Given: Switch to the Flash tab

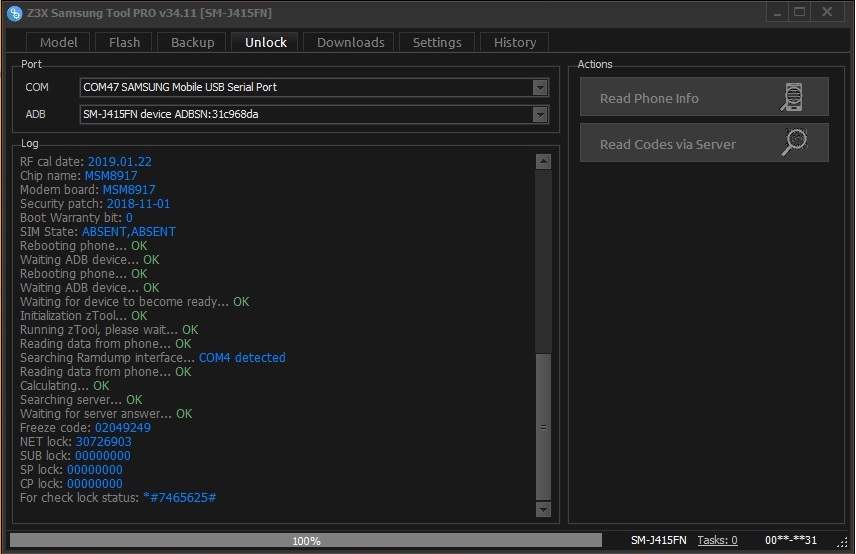Looking at the screenshot, I should (124, 43).
